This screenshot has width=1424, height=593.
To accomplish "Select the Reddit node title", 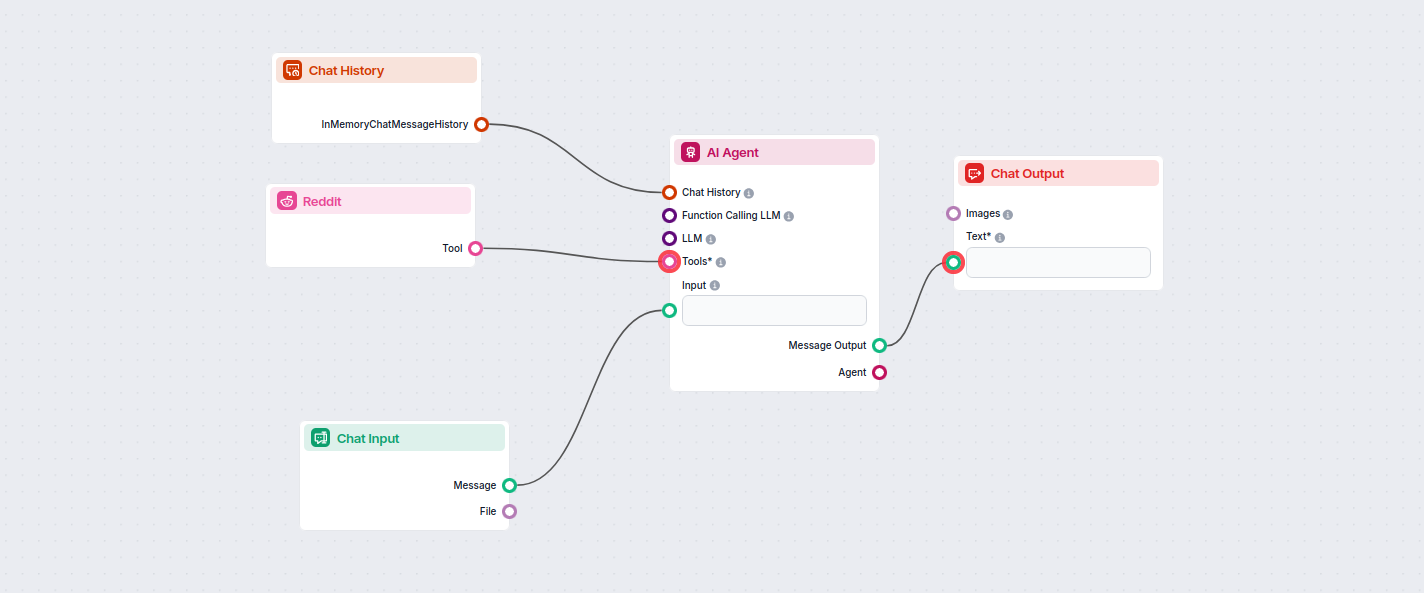I will (x=322, y=201).
